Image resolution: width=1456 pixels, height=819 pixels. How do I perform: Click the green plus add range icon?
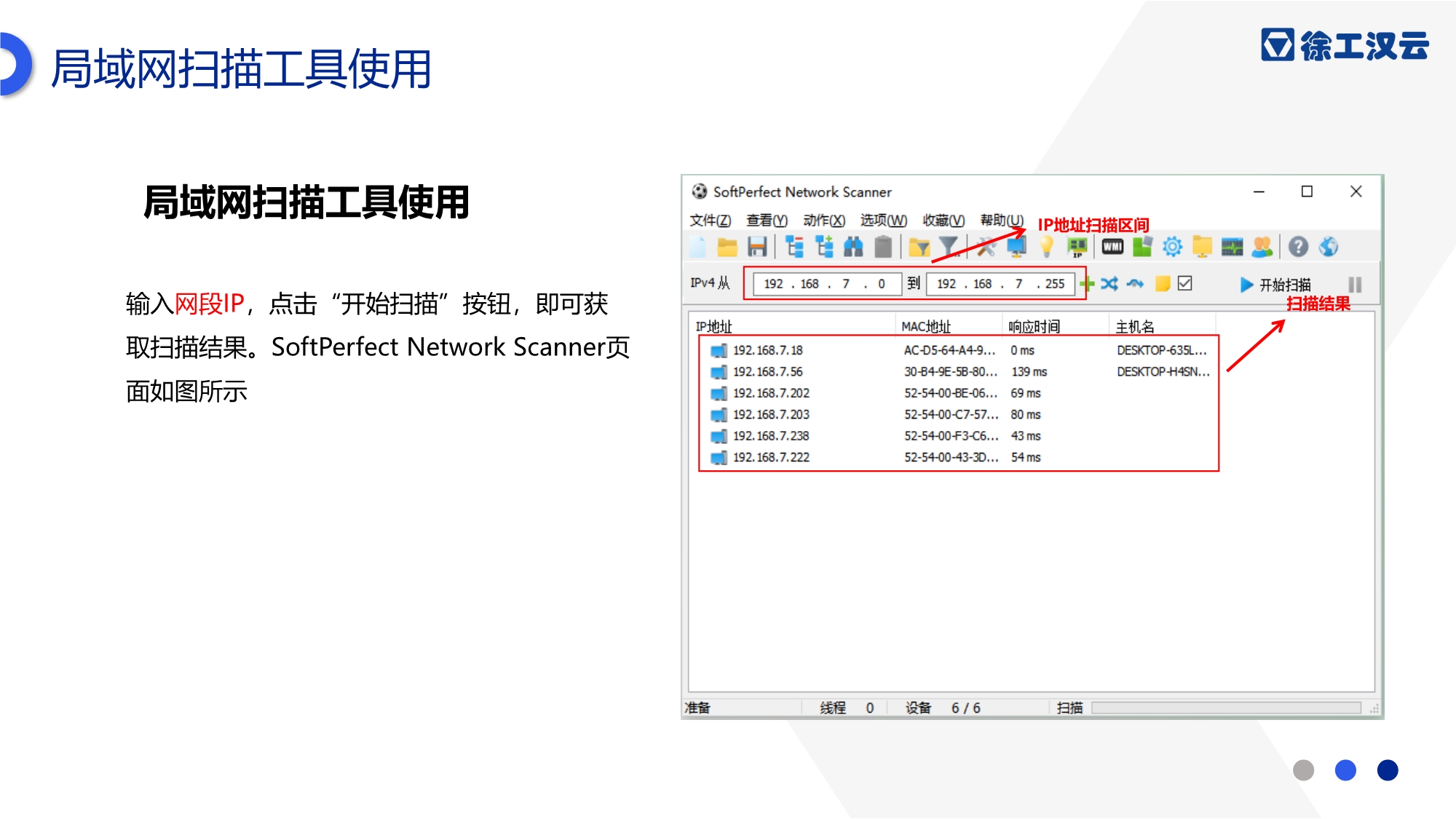point(1088,284)
